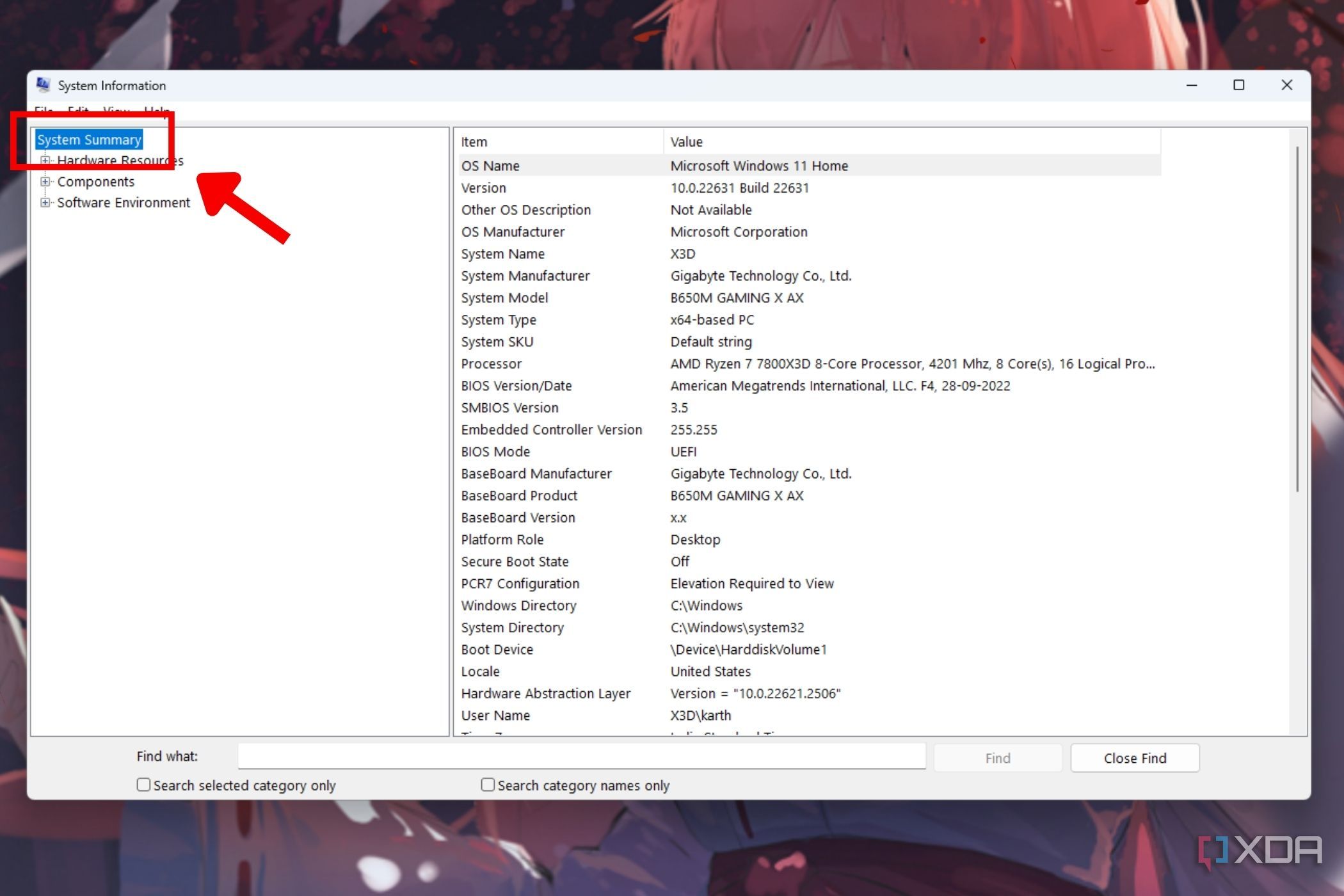The image size is (1344, 896).
Task: Select the Processor row
Action: click(492, 364)
